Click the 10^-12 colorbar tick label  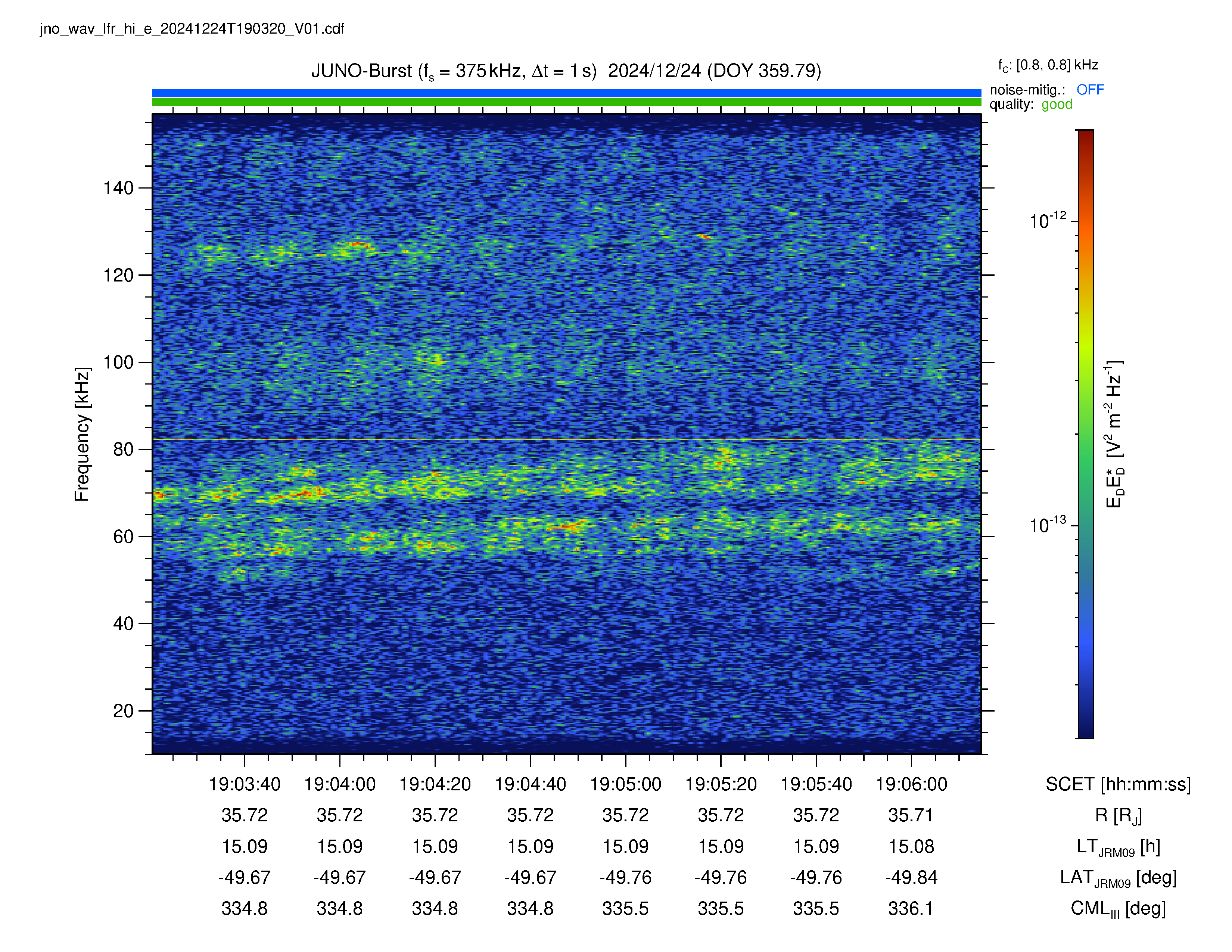(x=1048, y=220)
